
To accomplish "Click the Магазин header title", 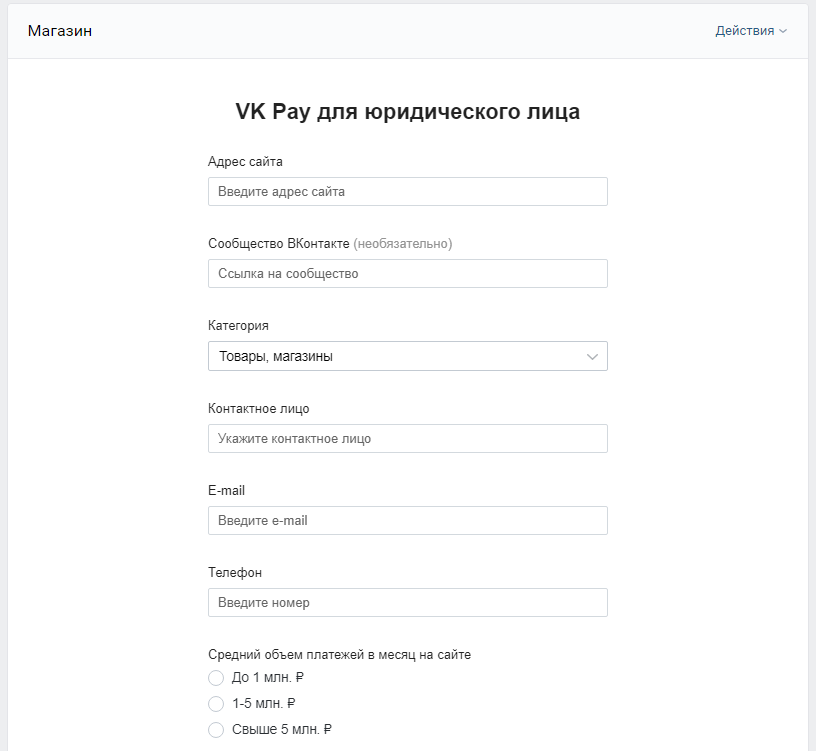I will click(60, 31).
